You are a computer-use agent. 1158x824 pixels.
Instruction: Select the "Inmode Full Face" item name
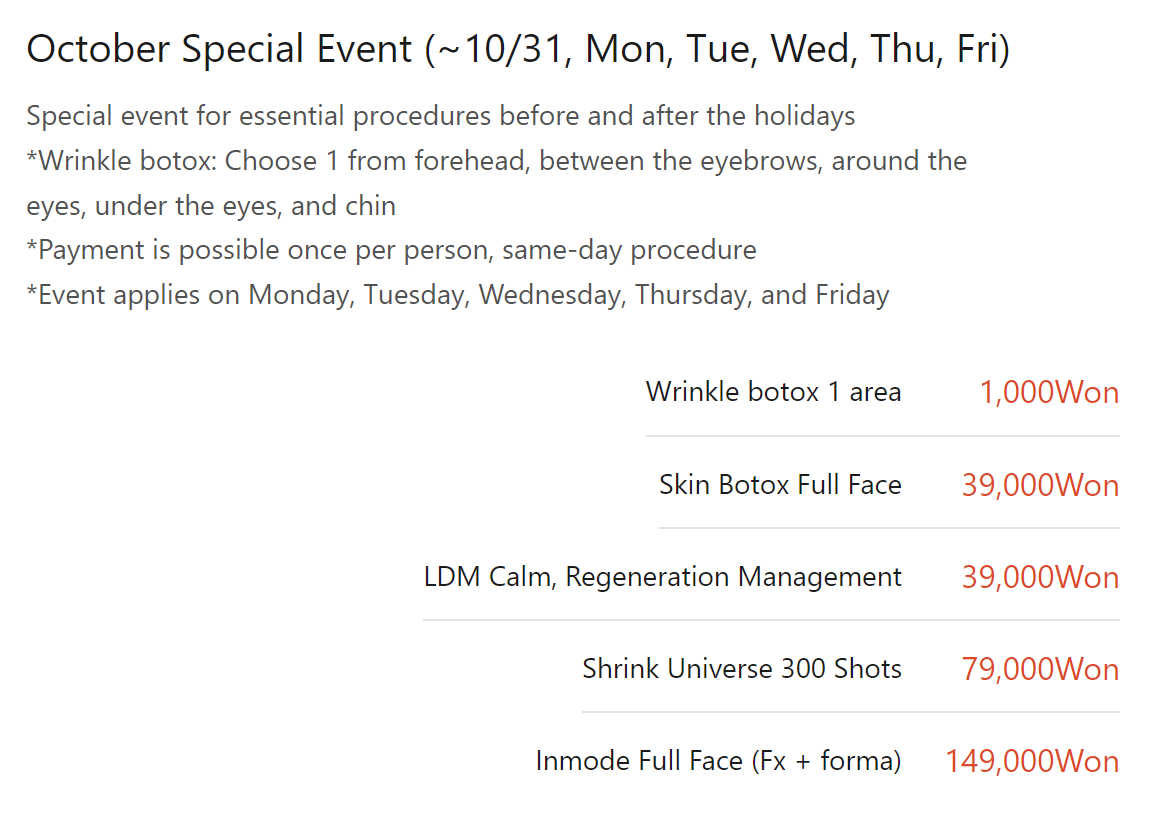(639, 761)
